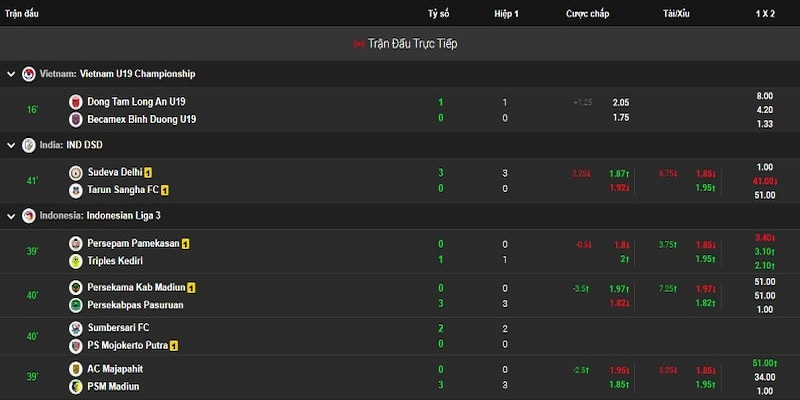Open the PSM Madiun team link
800x400 pixels.
pyautogui.click(x=113, y=387)
